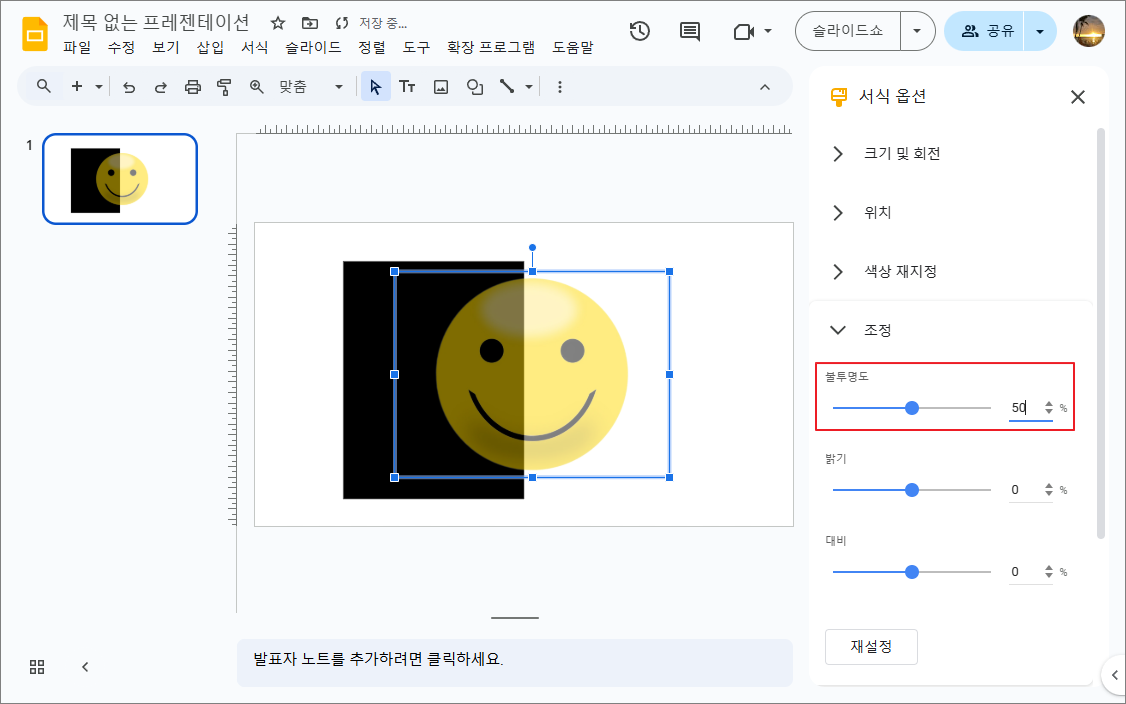Image resolution: width=1126 pixels, height=704 pixels.
Task: Open the line tool dropdown arrow
Action: point(529,87)
